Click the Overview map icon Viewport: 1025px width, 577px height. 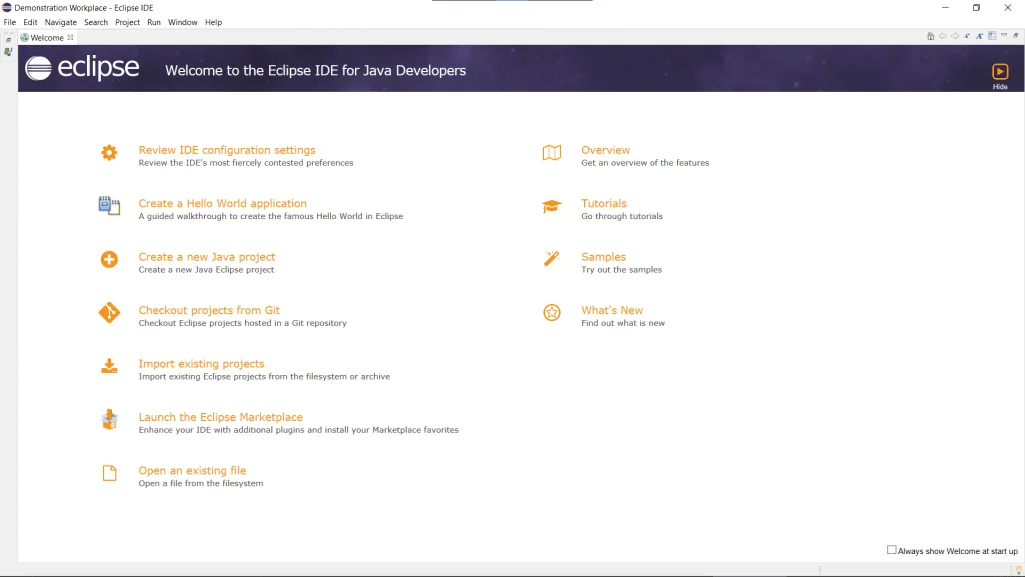click(552, 152)
